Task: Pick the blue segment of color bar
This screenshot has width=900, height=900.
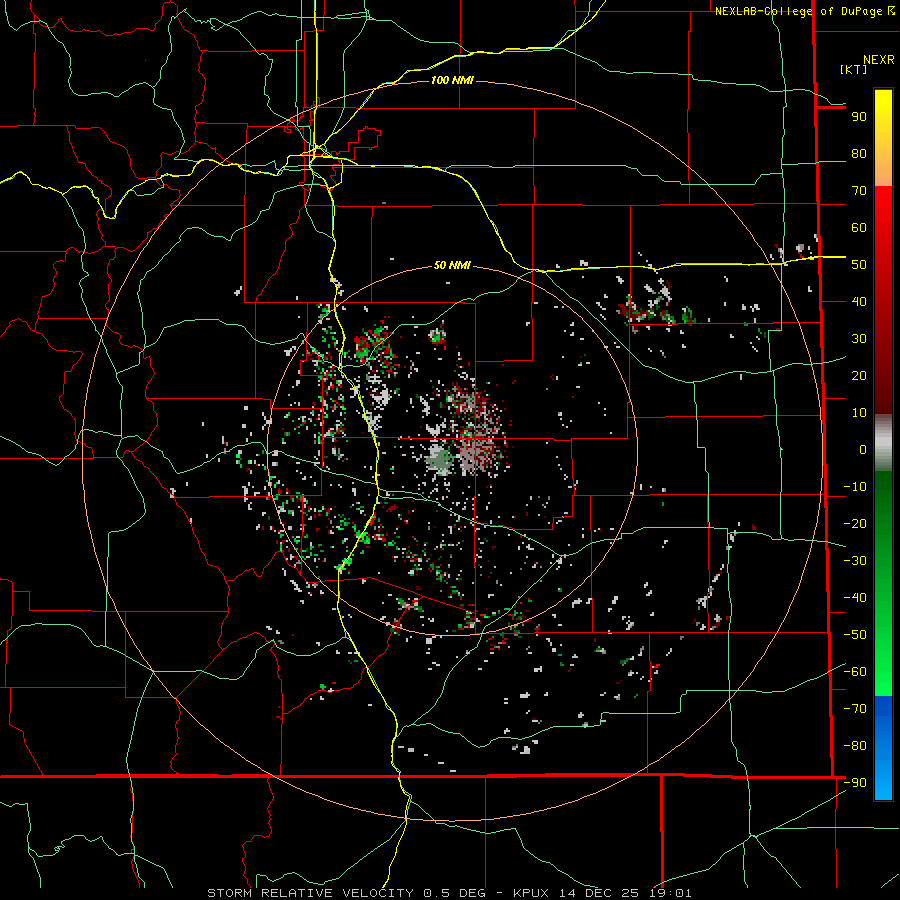Action: (x=883, y=746)
